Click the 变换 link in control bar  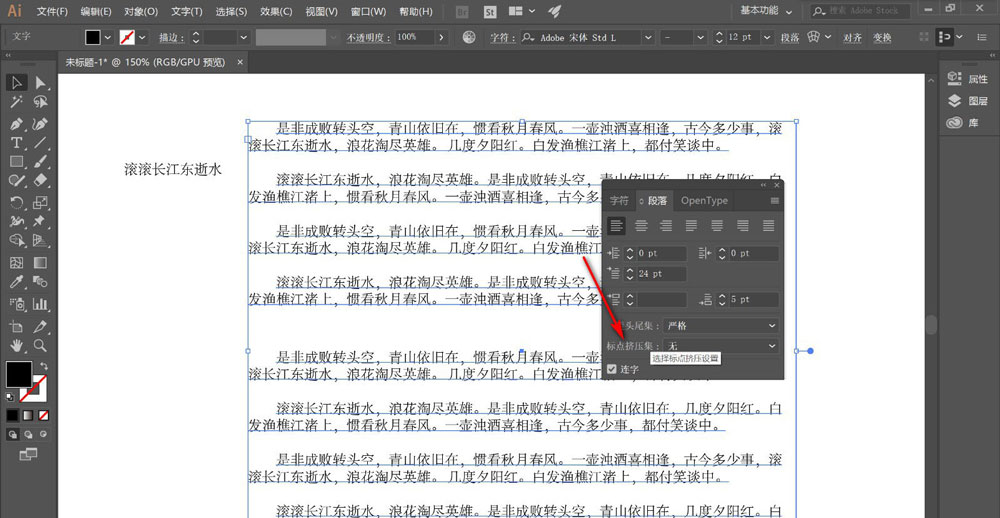click(x=882, y=37)
